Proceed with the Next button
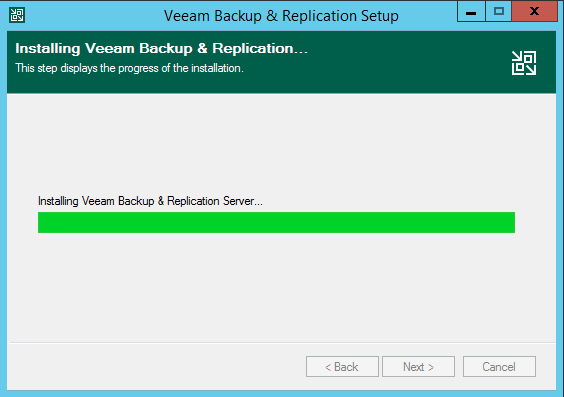564x397 pixels. click(418, 366)
